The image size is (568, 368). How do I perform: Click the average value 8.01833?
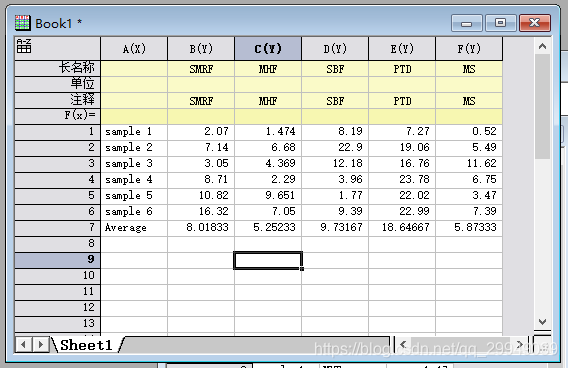pos(201,228)
